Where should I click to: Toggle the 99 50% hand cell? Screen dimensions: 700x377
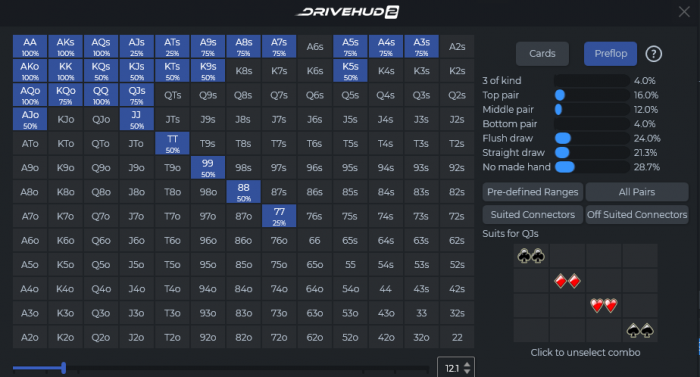(x=208, y=168)
